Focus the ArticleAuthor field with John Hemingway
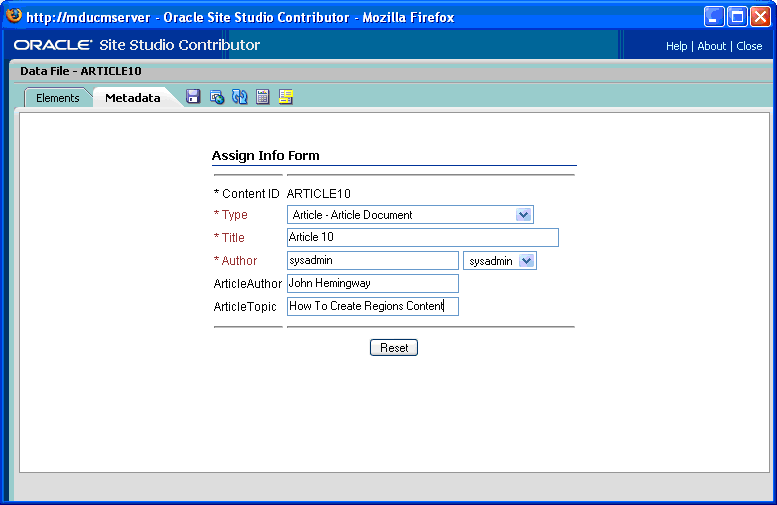Screen dimensions: 777x505 [373, 283]
